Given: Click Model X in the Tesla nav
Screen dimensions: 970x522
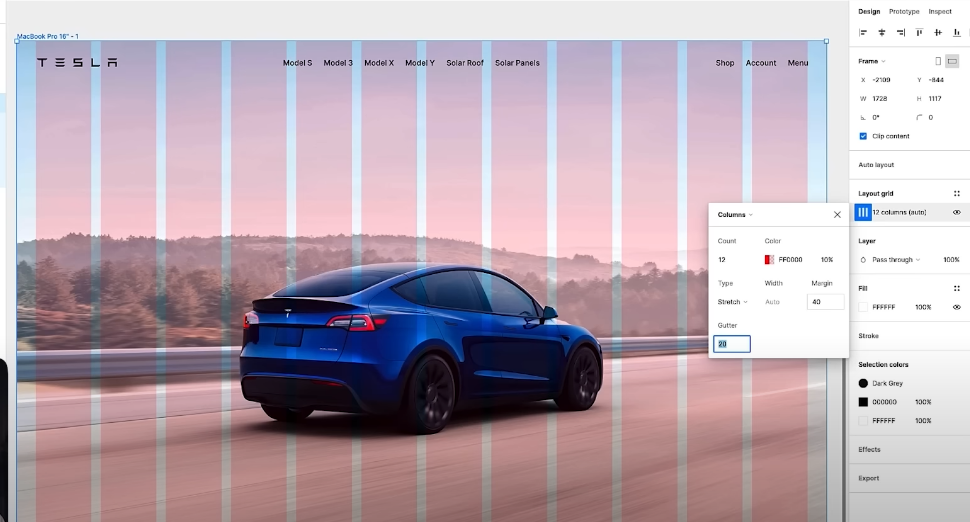Looking at the screenshot, I should [x=379, y=62].
